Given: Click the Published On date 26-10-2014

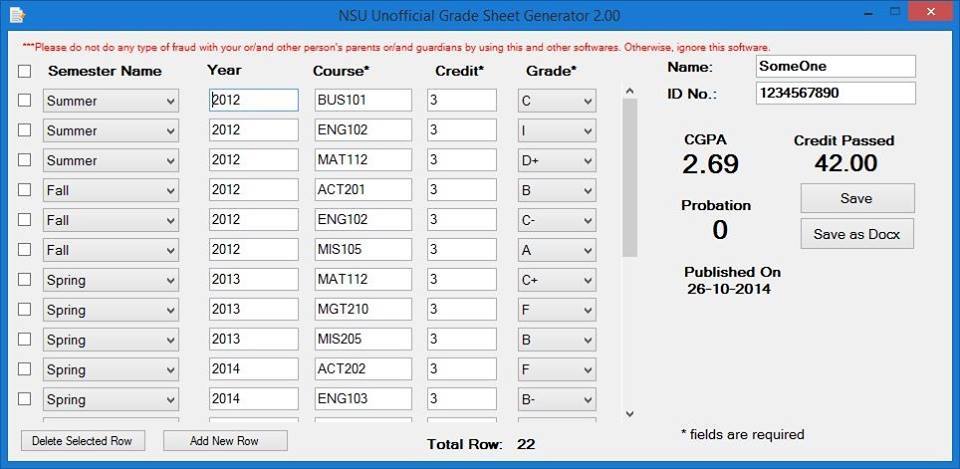Looking at the screenshot, I should pos(729,289).
